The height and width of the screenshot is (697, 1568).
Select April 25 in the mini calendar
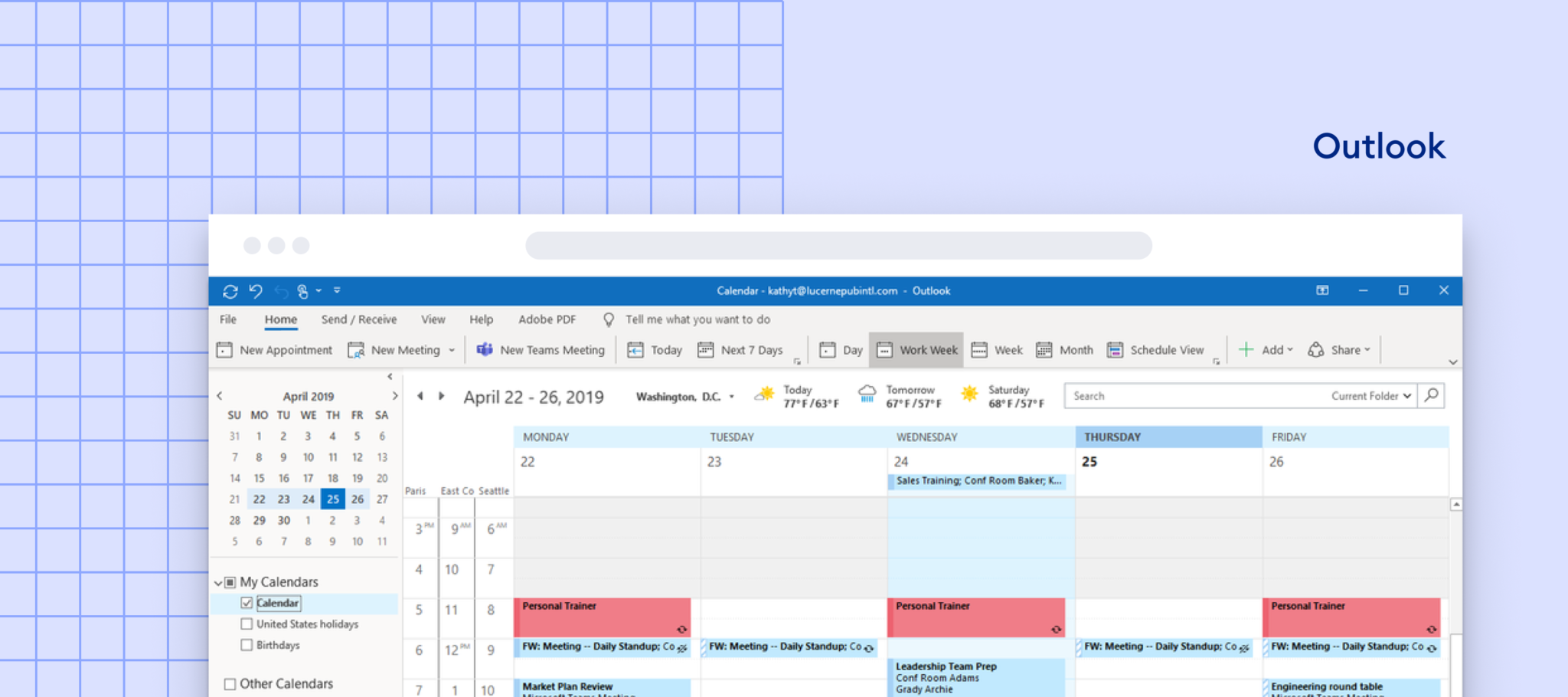click(x=332, y=499)
